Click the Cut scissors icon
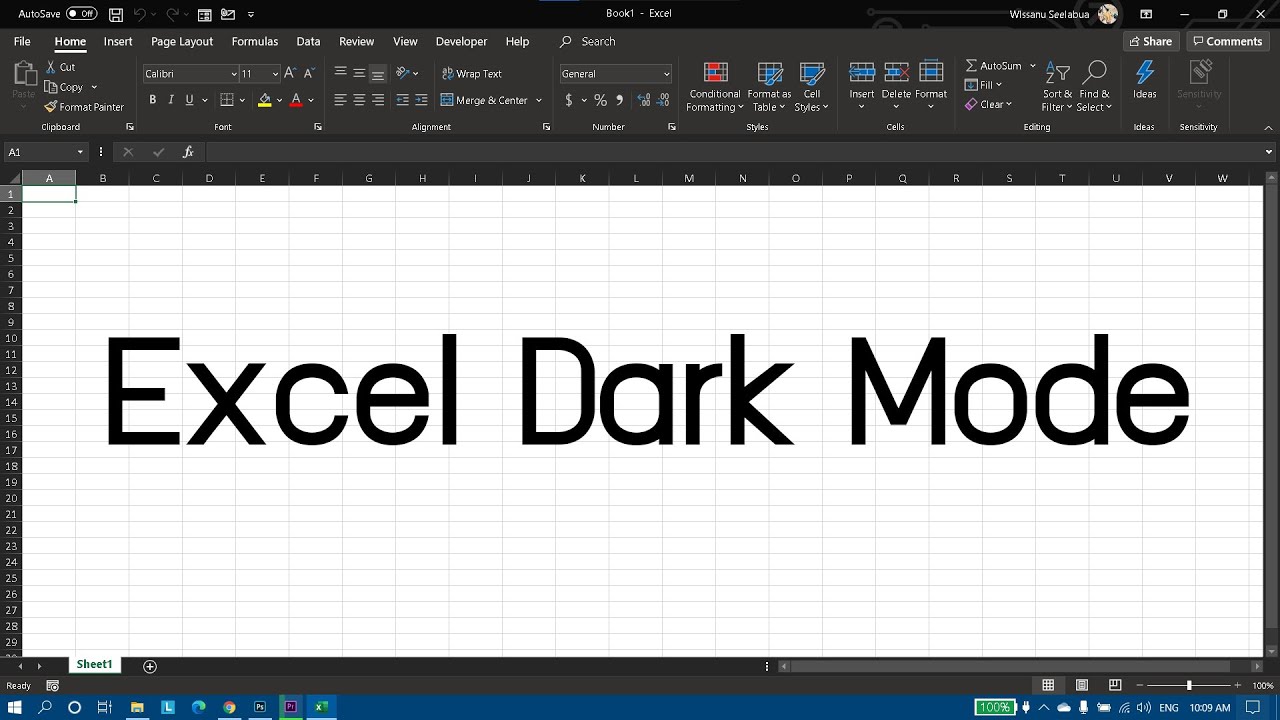The image size is (1280, 720). (51, 67)
